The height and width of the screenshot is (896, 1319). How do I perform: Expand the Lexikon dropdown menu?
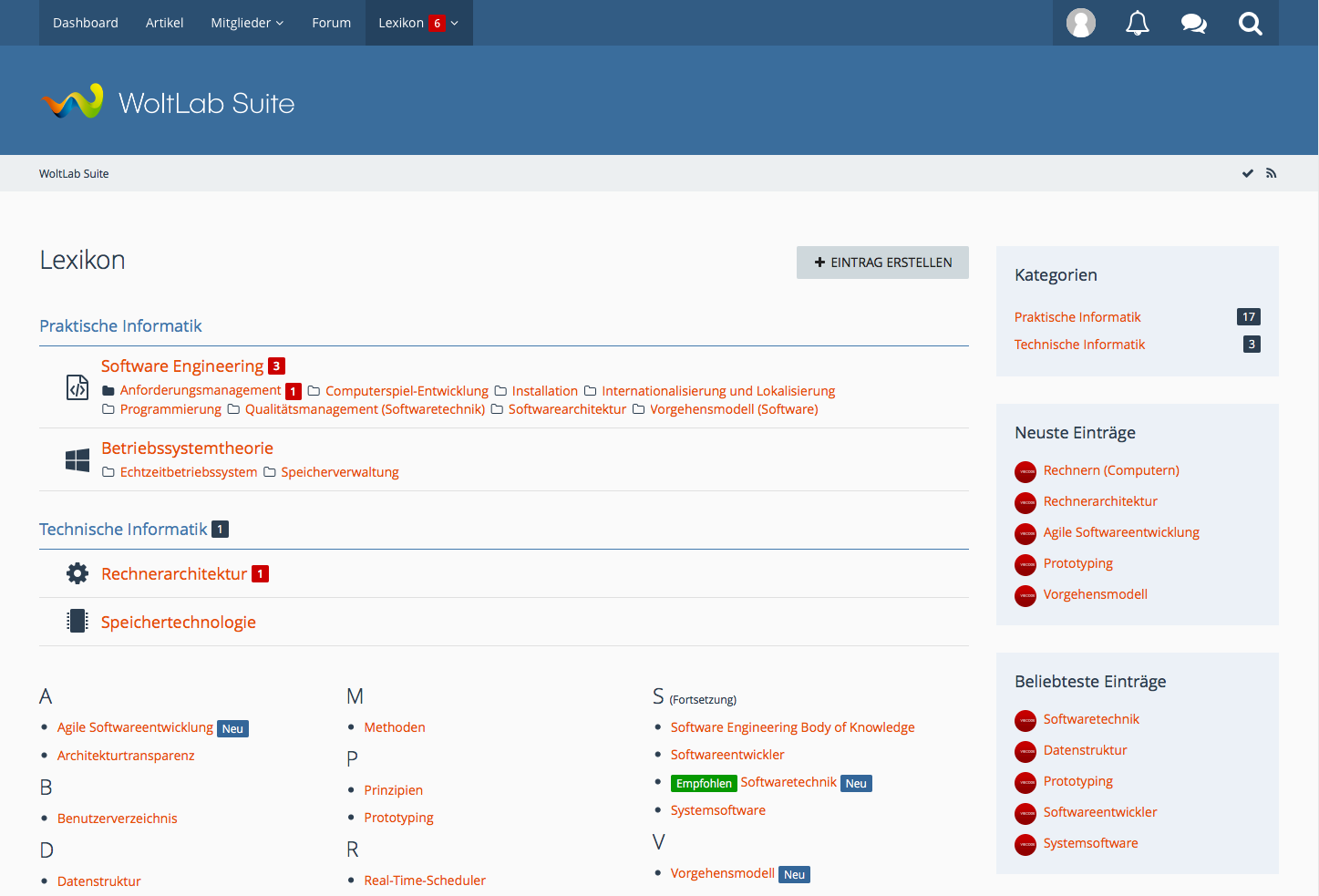(x=454, y=23)
